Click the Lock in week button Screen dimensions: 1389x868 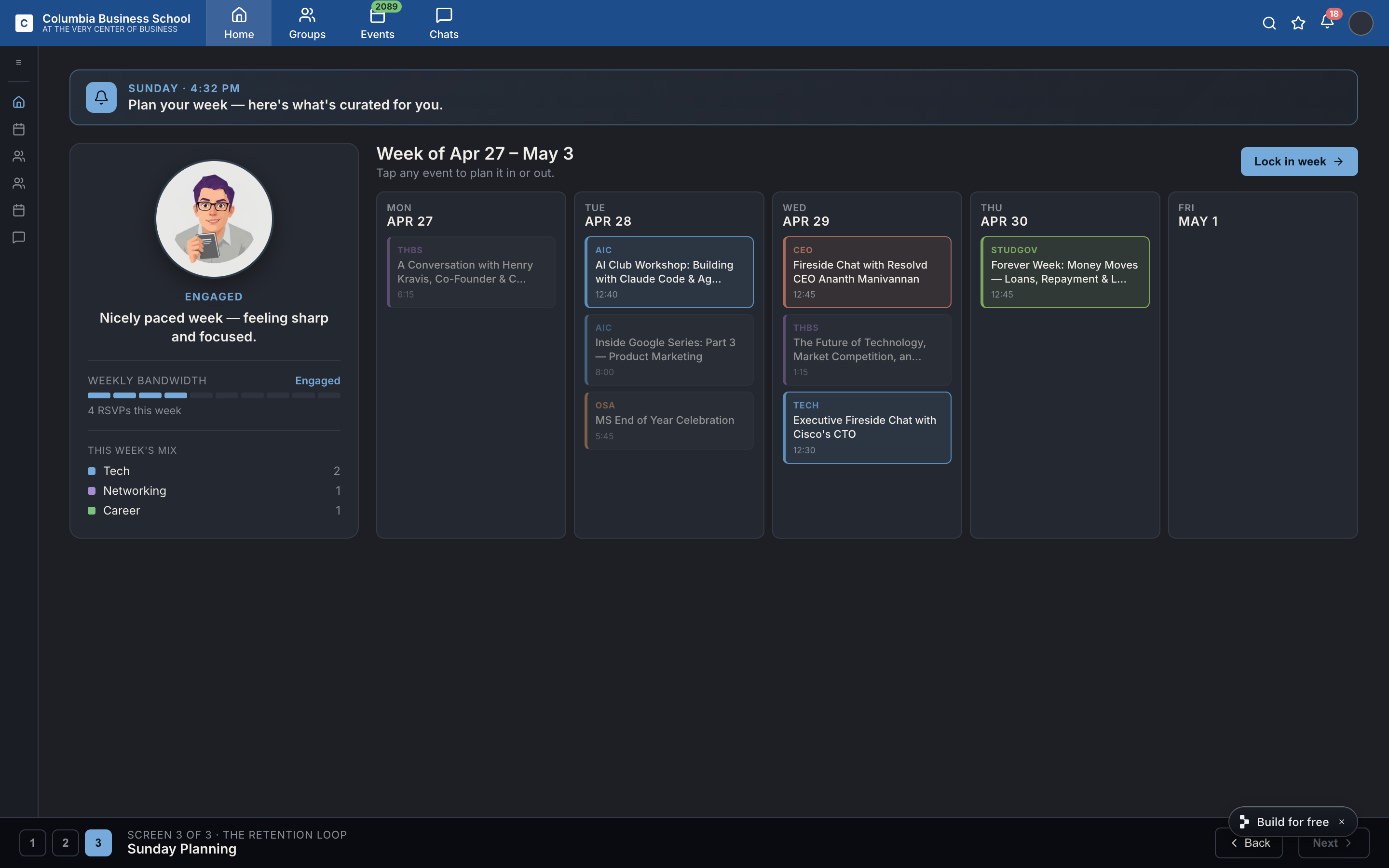(x=1299, y=162)
